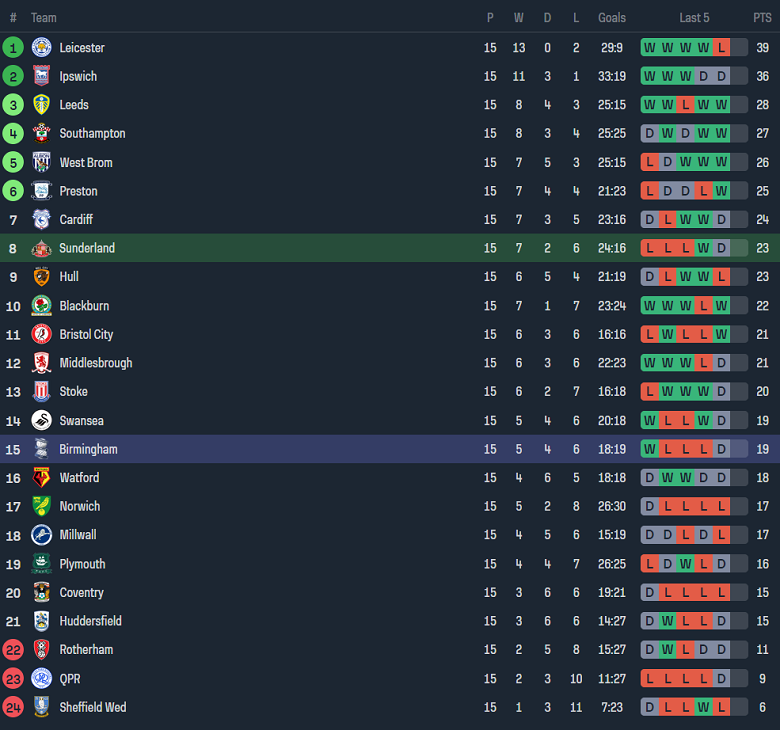Screen dimensions: 780x730
Task: Select the Norwich canary crest icon
Action: tap(41, 506)
